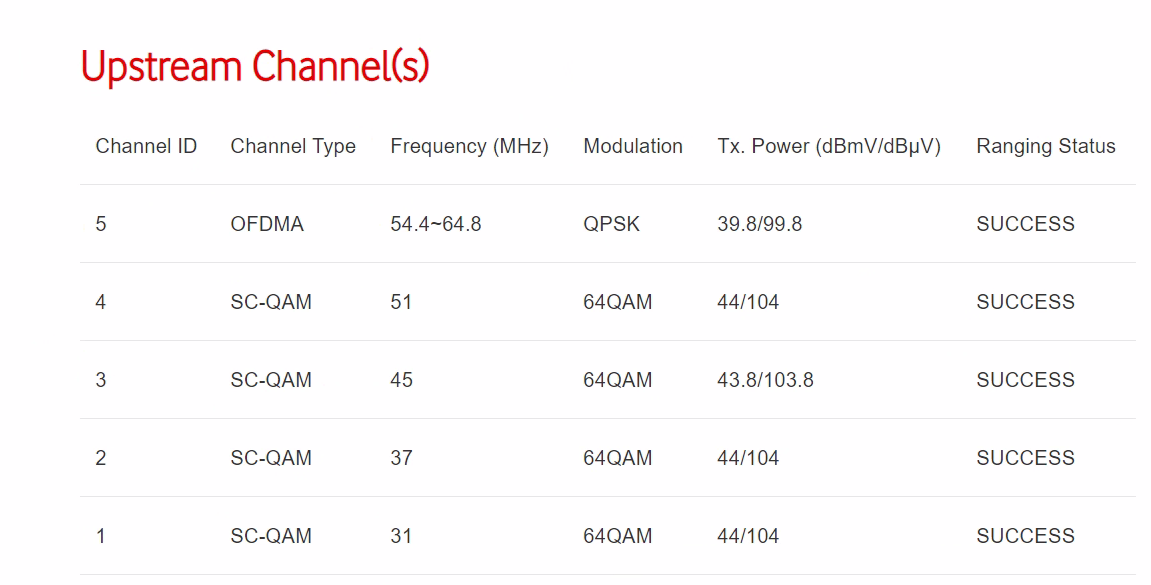The image size is (1151, 585).
Task: Select the frequency 45 cell
Action: pyautogui.click(x=401, y=380)
